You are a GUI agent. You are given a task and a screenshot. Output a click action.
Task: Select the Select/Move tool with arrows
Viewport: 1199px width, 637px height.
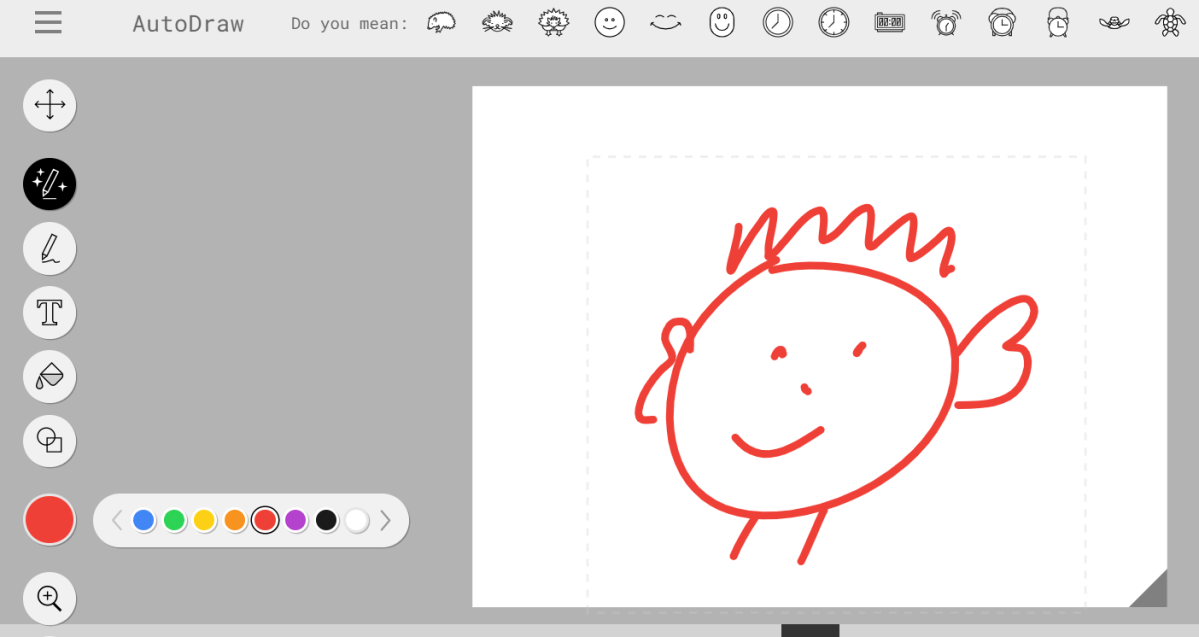(x=49, y=105)
